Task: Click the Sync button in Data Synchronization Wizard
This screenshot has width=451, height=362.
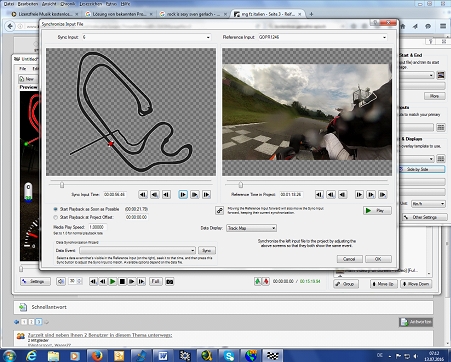Action: point(207,250)
